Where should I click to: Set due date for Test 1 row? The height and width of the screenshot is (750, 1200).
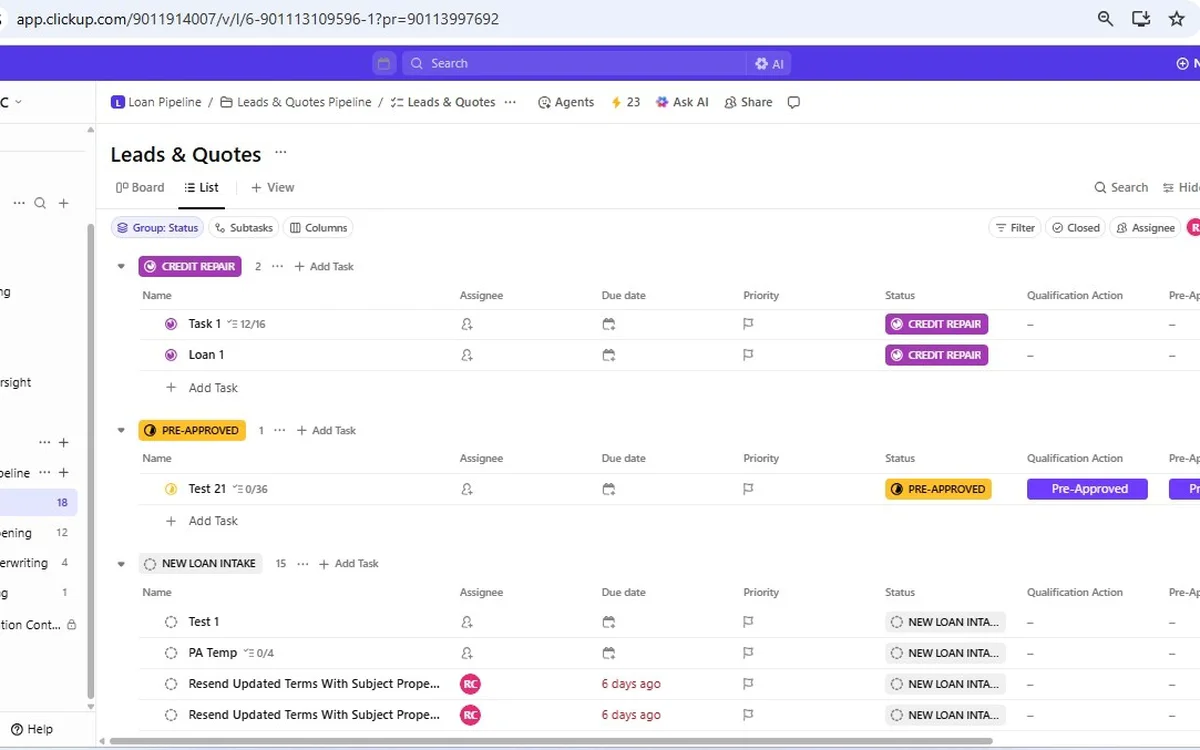click(609, 622)
